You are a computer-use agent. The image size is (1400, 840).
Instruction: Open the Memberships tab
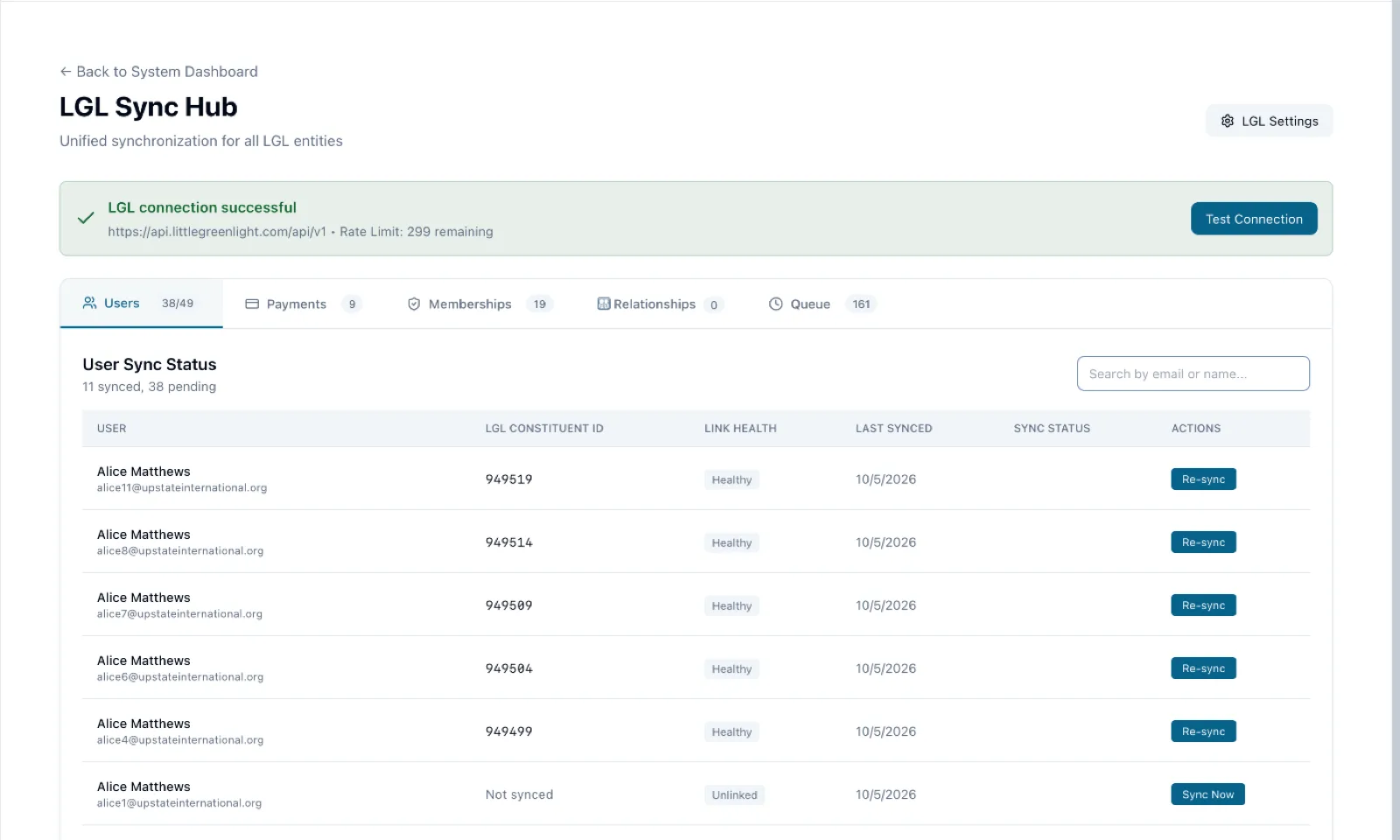479,304
